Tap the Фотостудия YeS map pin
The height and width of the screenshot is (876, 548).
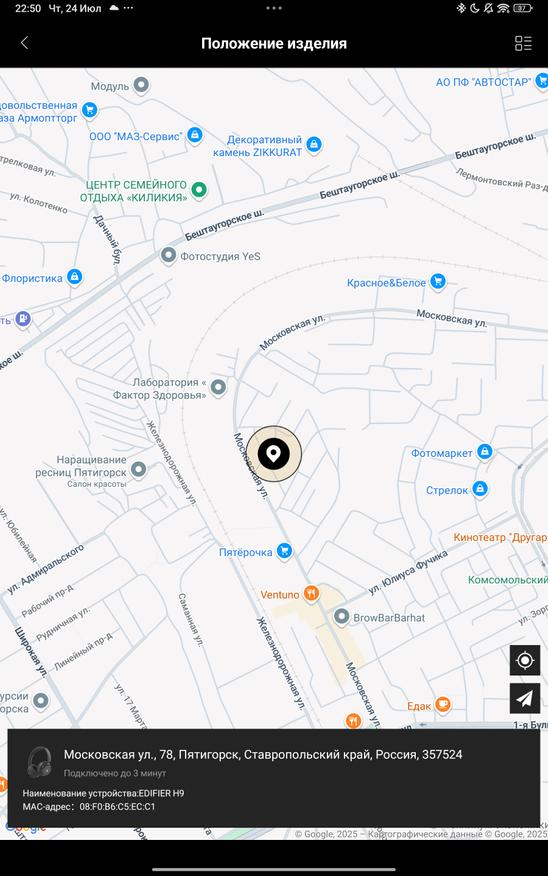tap(168, 256)
